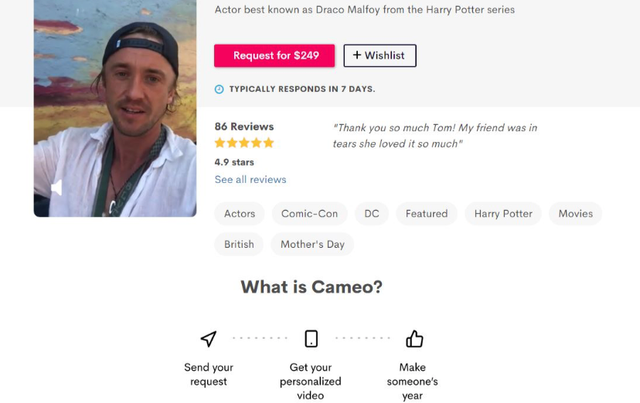Click the Movies category tag
Screen dimensions: 640x403
(576, 214)
